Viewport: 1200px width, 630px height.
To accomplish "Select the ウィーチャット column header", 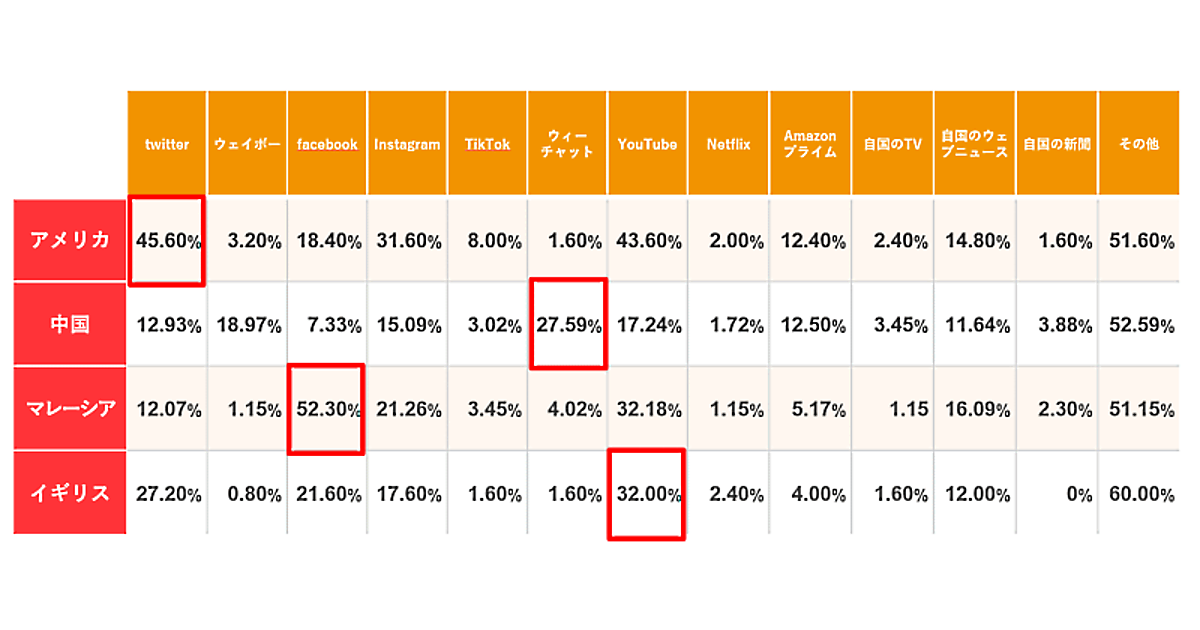I will pos(567,144).
